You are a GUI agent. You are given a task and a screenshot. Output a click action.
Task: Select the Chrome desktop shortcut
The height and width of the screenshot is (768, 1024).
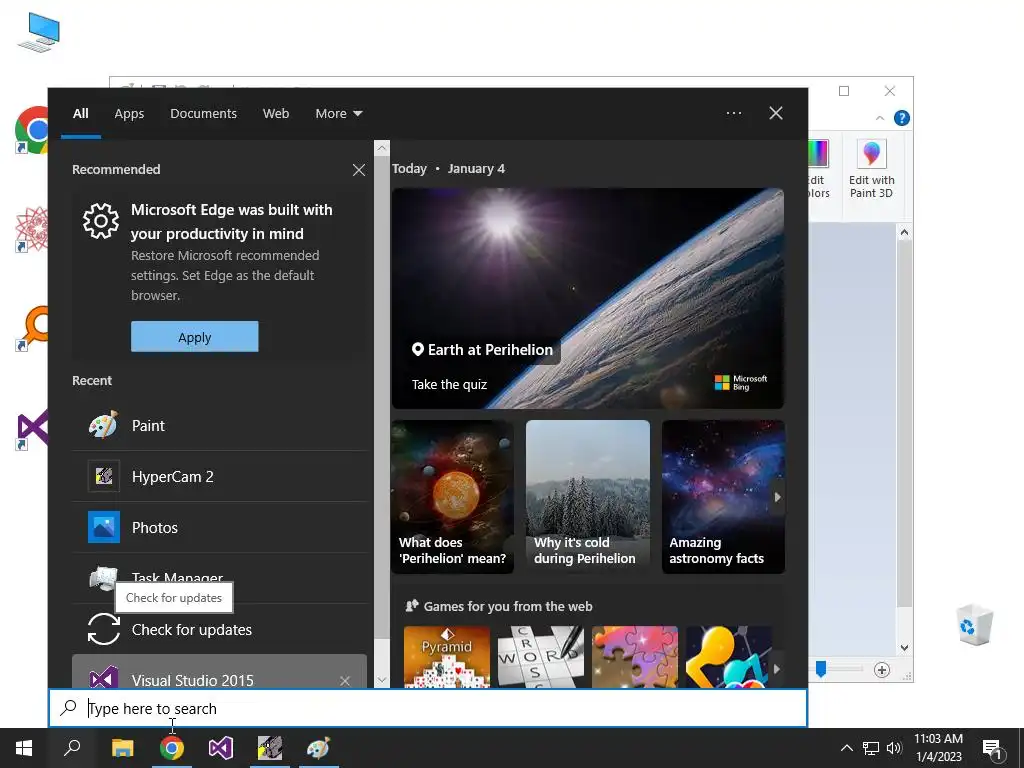coord(31,130)
